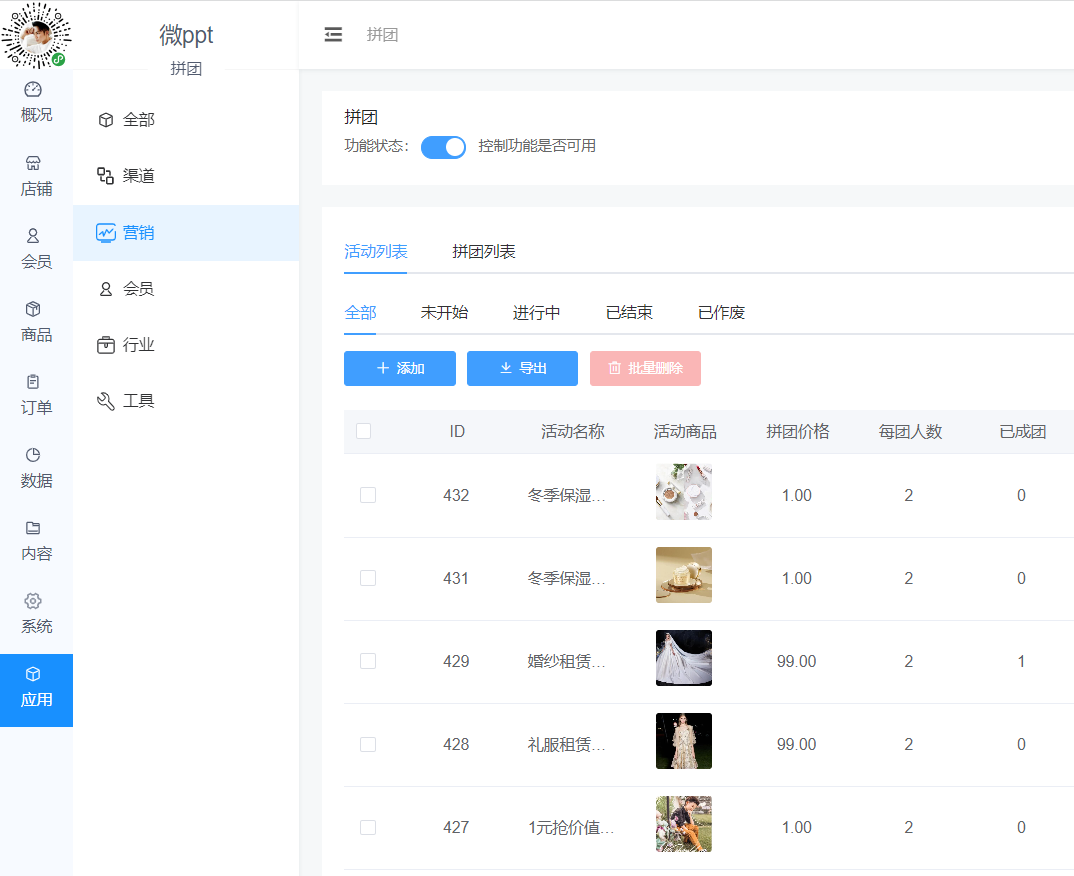1074x876 pixels.
Task: Open the 店铺 shop section icon
Action: pyautogui.click(x=33, y=163)
